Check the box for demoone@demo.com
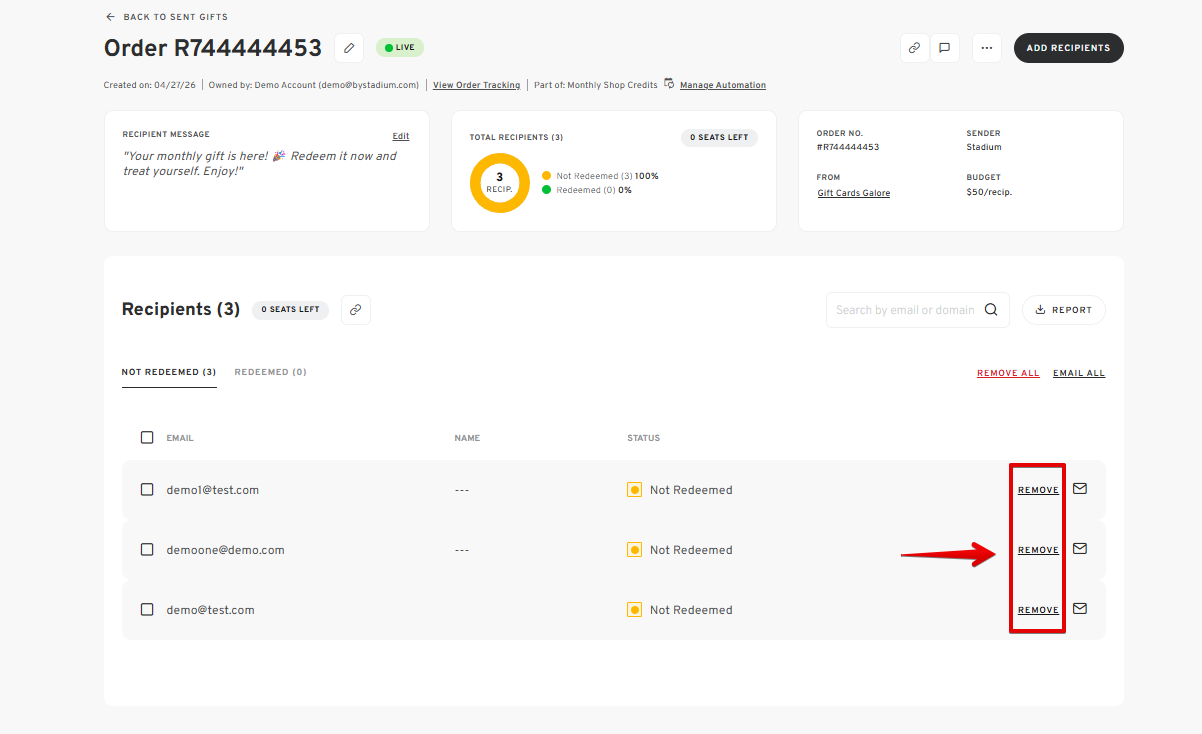 tap(147, 549)
